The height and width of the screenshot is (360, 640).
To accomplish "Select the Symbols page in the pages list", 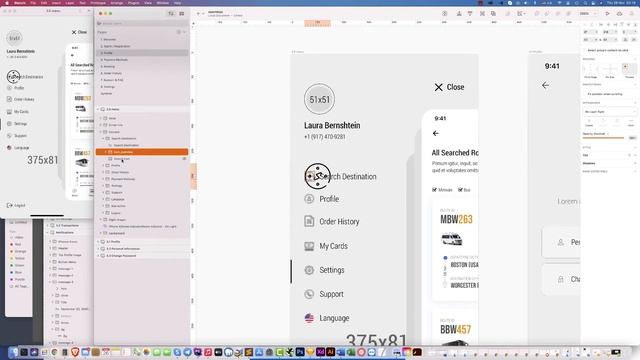I will coord(106,93).
